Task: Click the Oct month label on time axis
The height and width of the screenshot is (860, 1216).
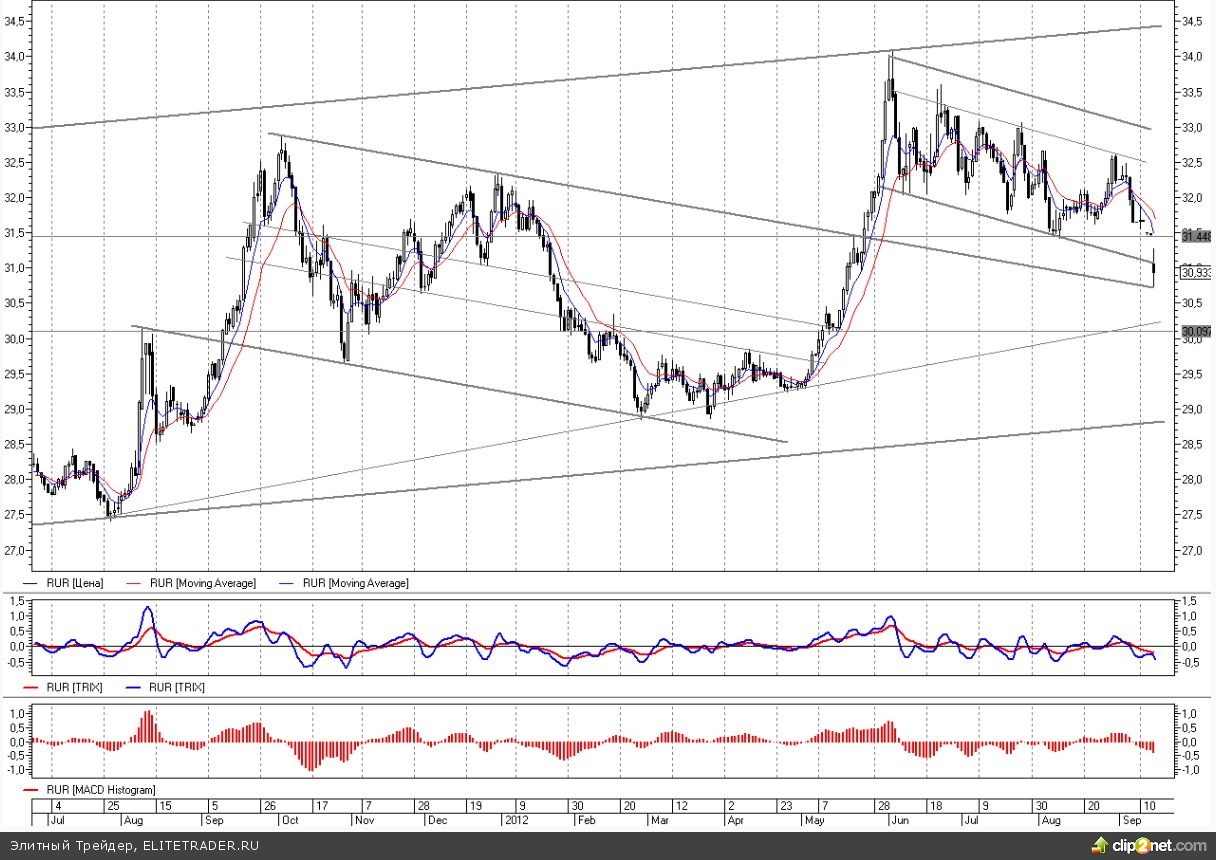Action: 290,819
